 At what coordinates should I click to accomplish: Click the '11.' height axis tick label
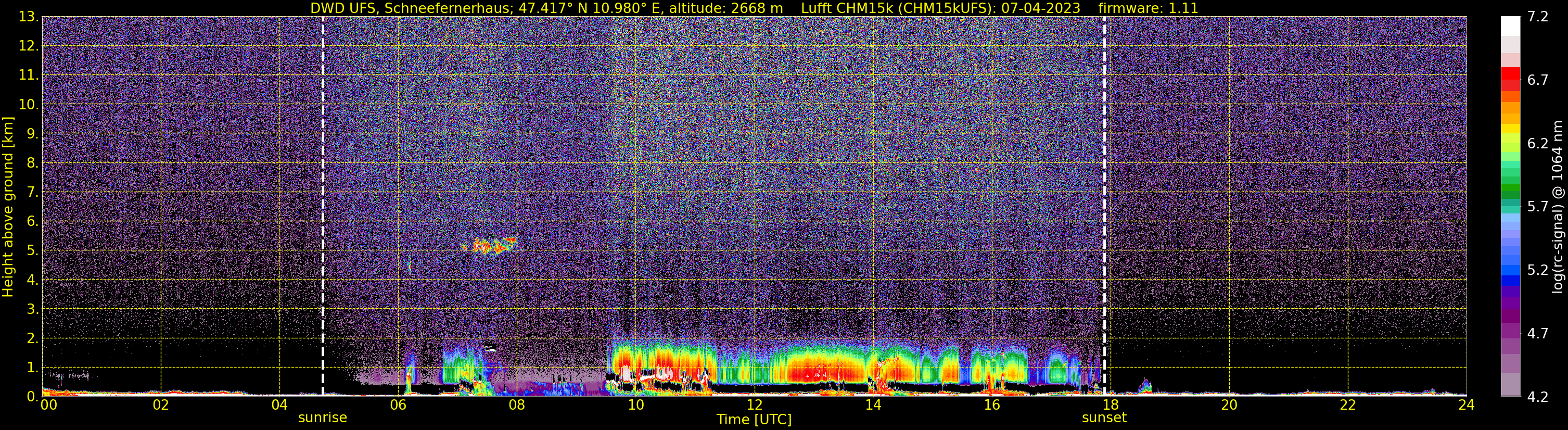[x=29, y=75]
